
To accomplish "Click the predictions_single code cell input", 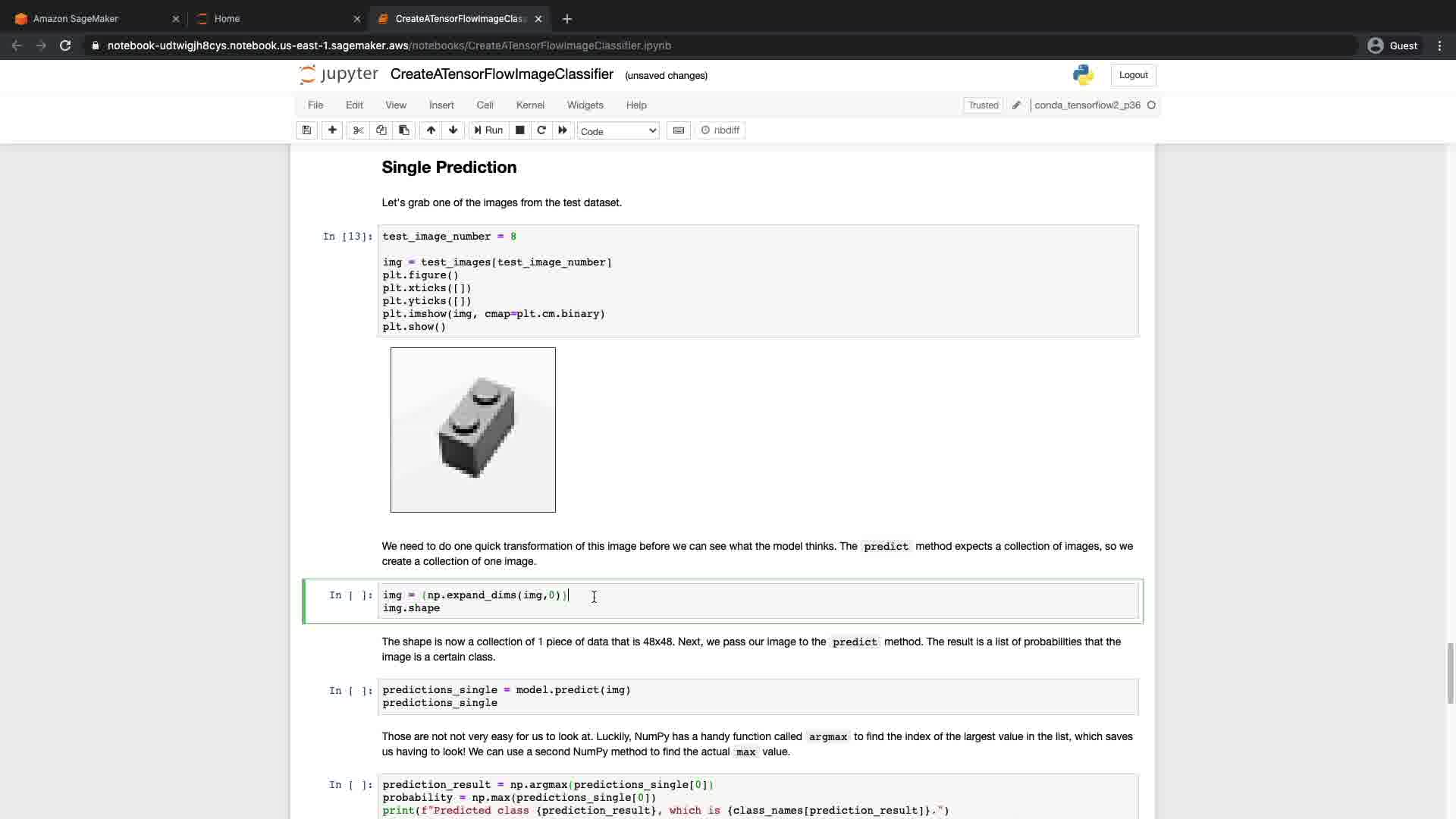I will coord(757,696).
